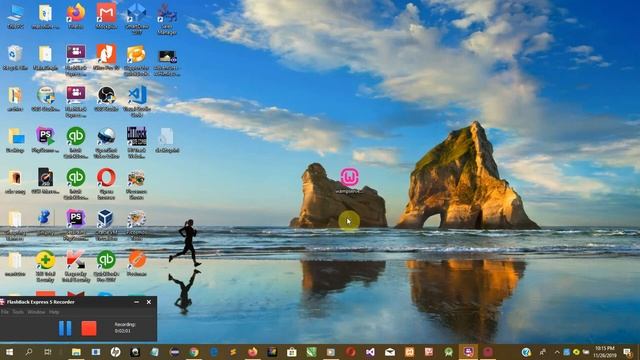Select the 360 Total Security desktop shortcut
This screenshot has height=360, width=640.
45,266
